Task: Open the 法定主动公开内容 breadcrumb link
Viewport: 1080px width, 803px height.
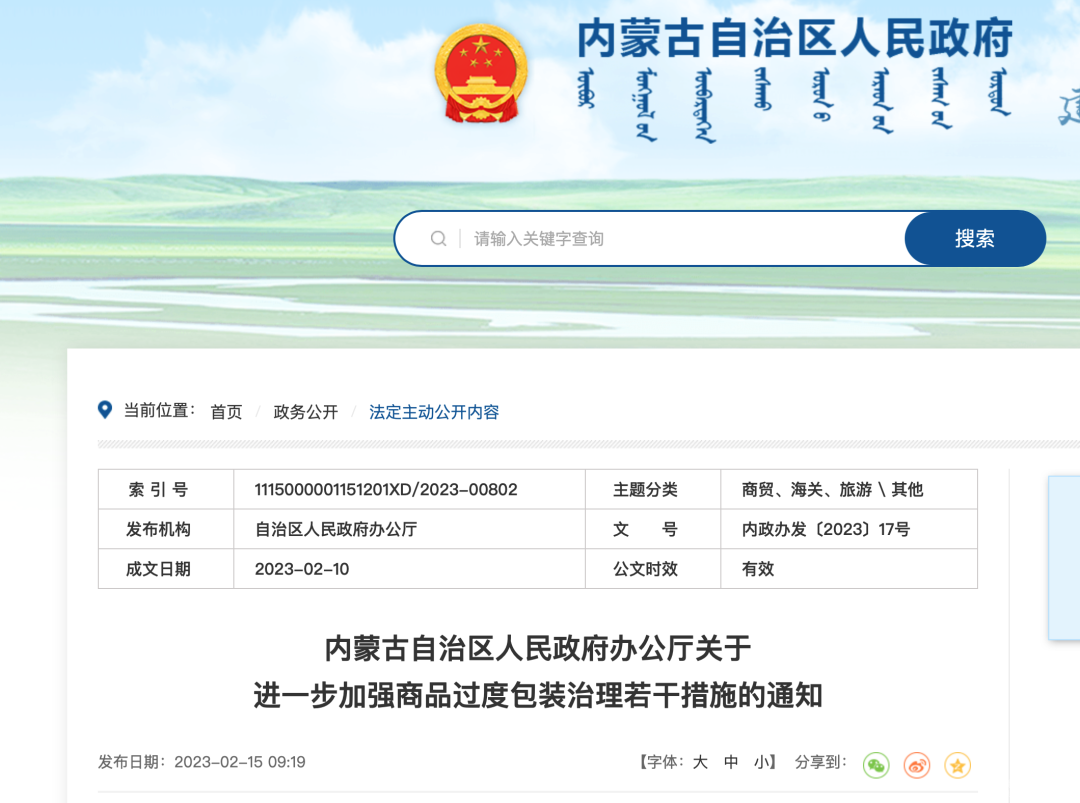Action: (x=432, y=411)
